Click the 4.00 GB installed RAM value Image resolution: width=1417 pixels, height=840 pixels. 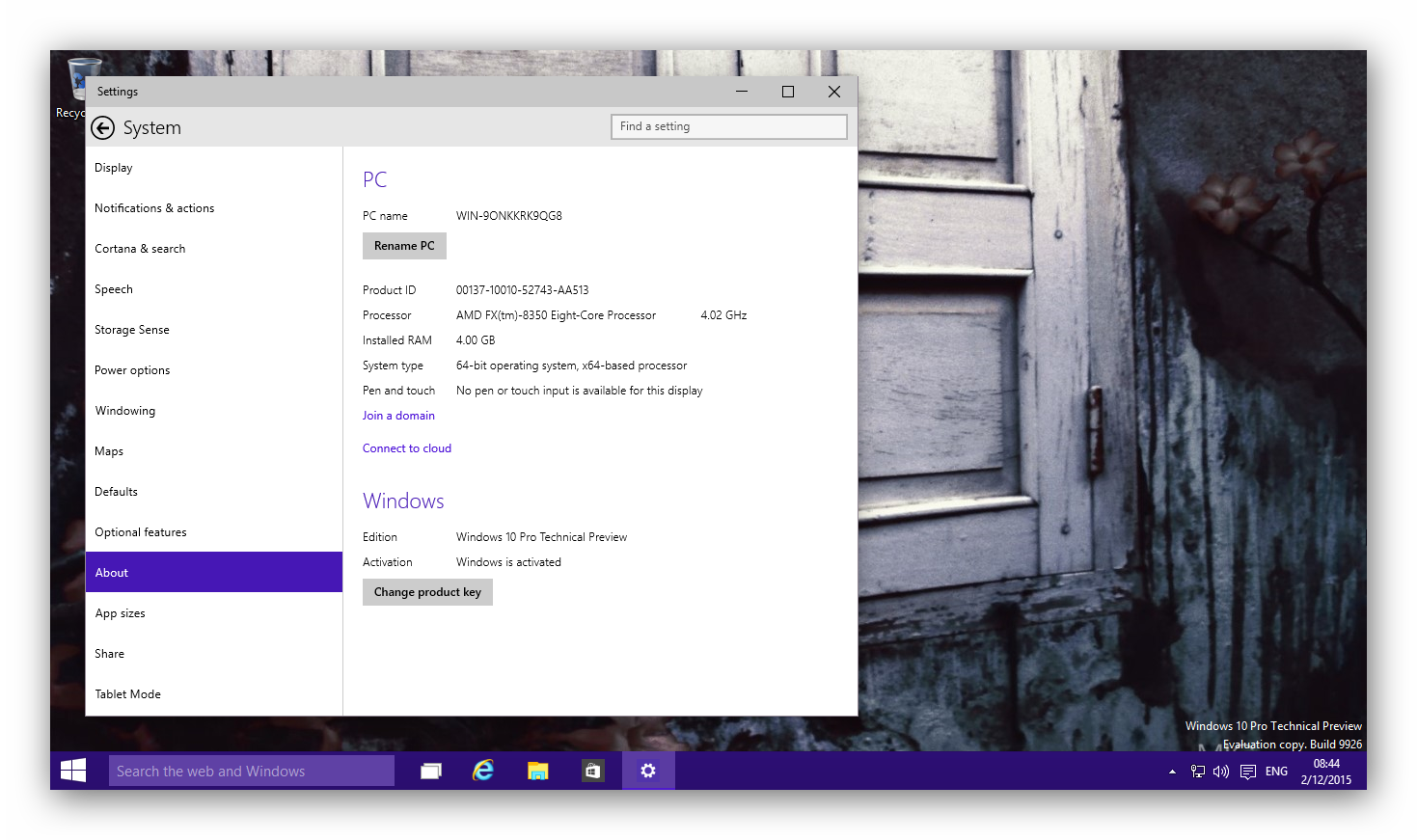click(x=476, y=340)
